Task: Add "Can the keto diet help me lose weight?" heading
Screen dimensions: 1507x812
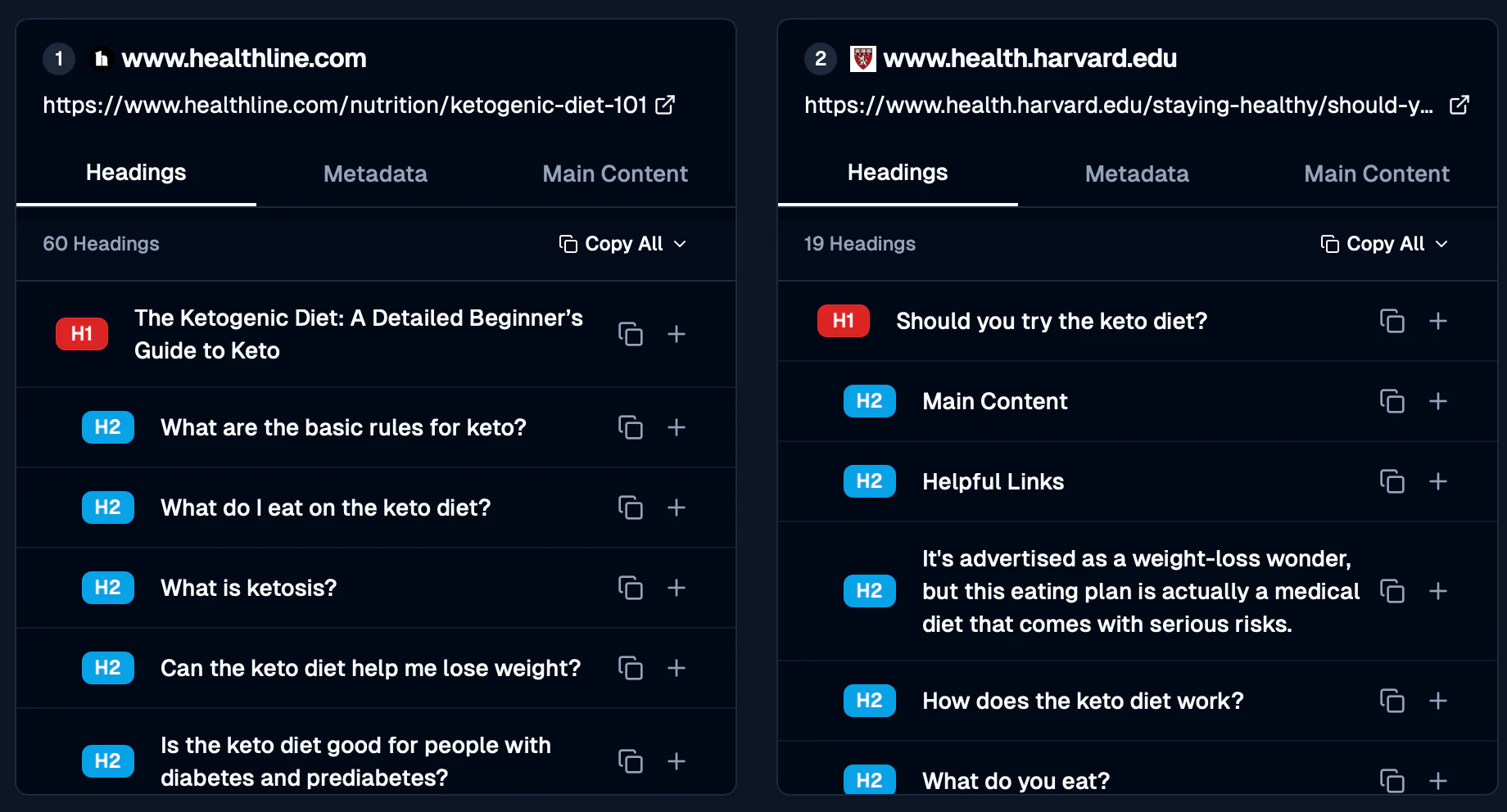Action: (x=677, y=668)
